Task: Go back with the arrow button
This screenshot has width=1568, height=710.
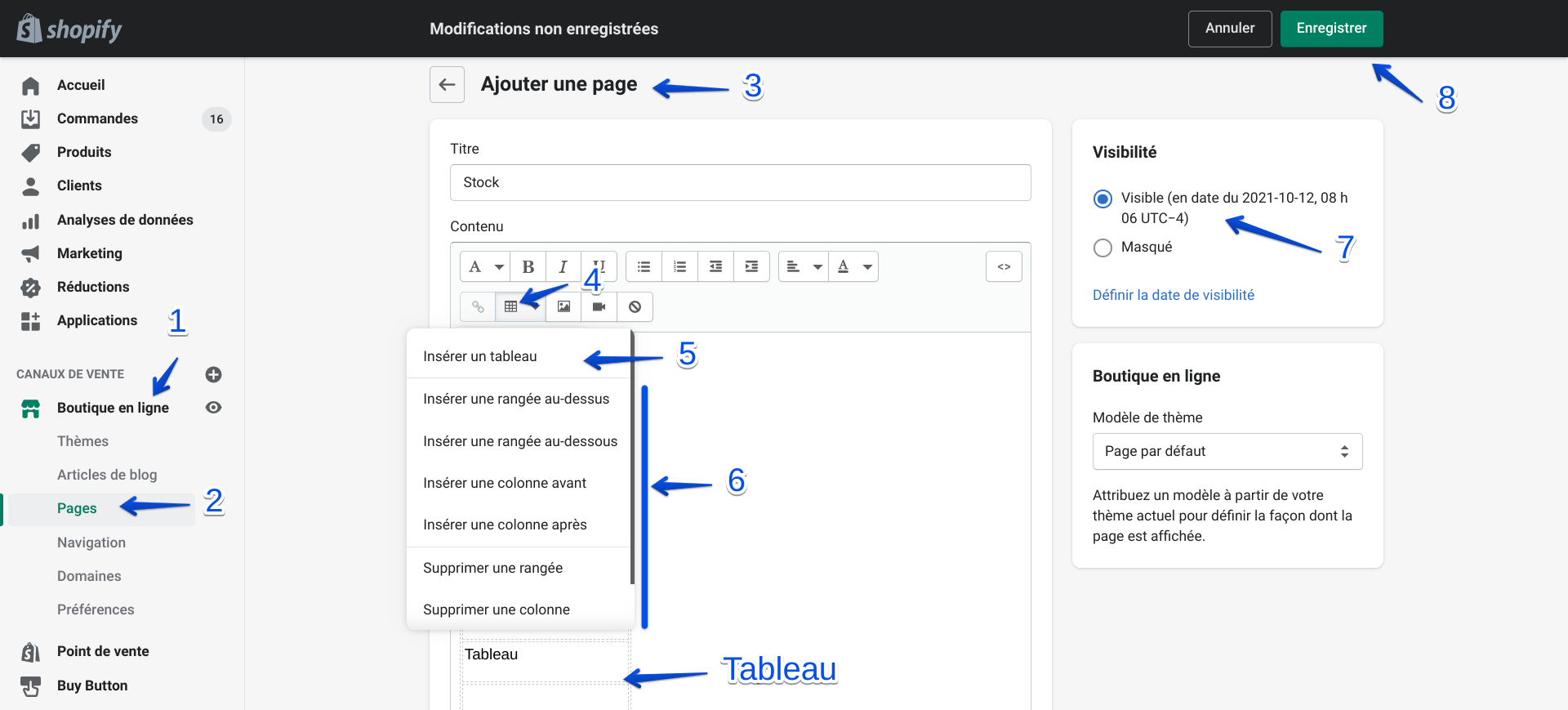Action: pyautogui.click(x=447, y=84)
